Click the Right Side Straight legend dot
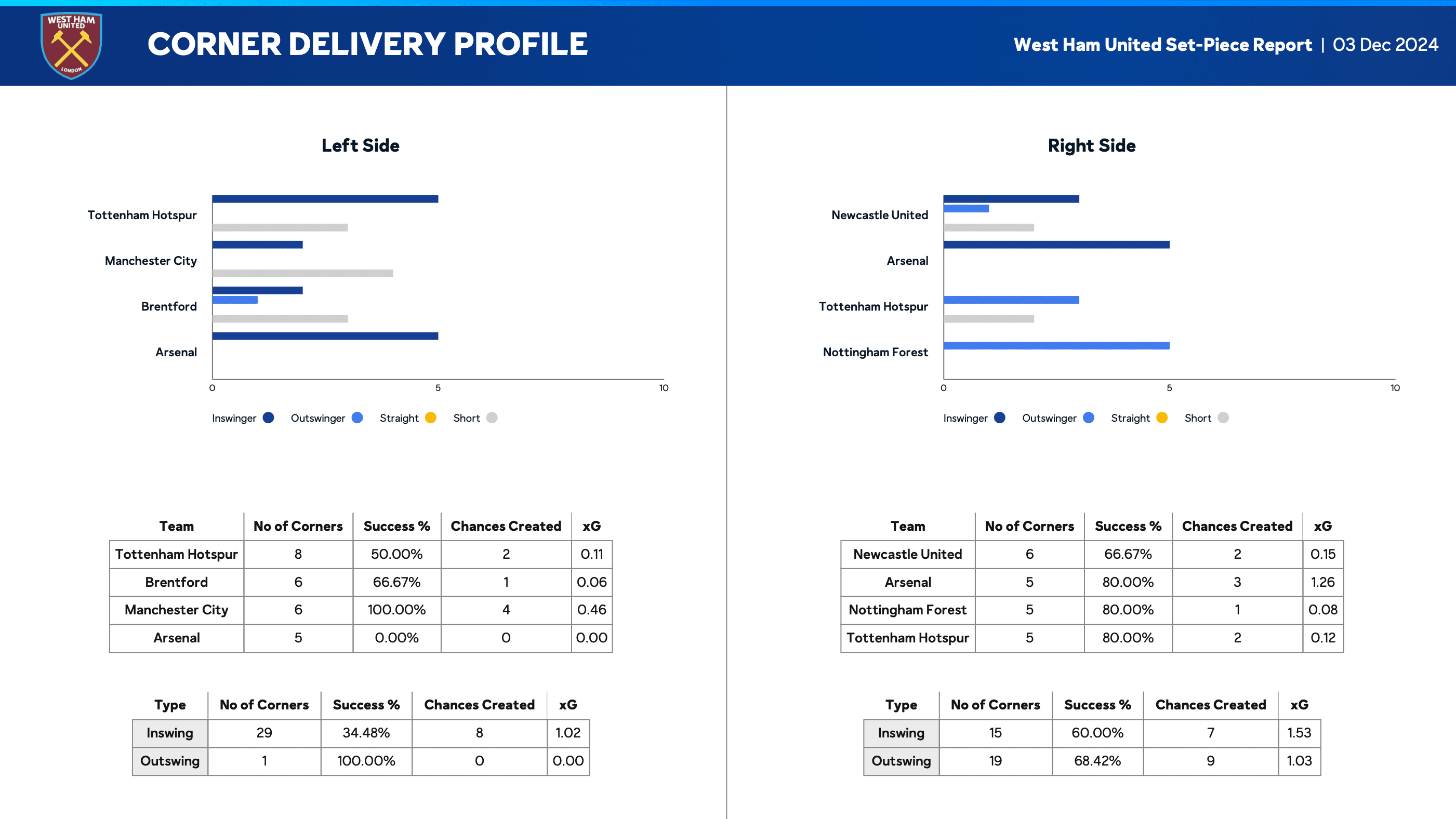Image resolution: width=1456 pixels, height=819 pixels. coord(1162,418)
